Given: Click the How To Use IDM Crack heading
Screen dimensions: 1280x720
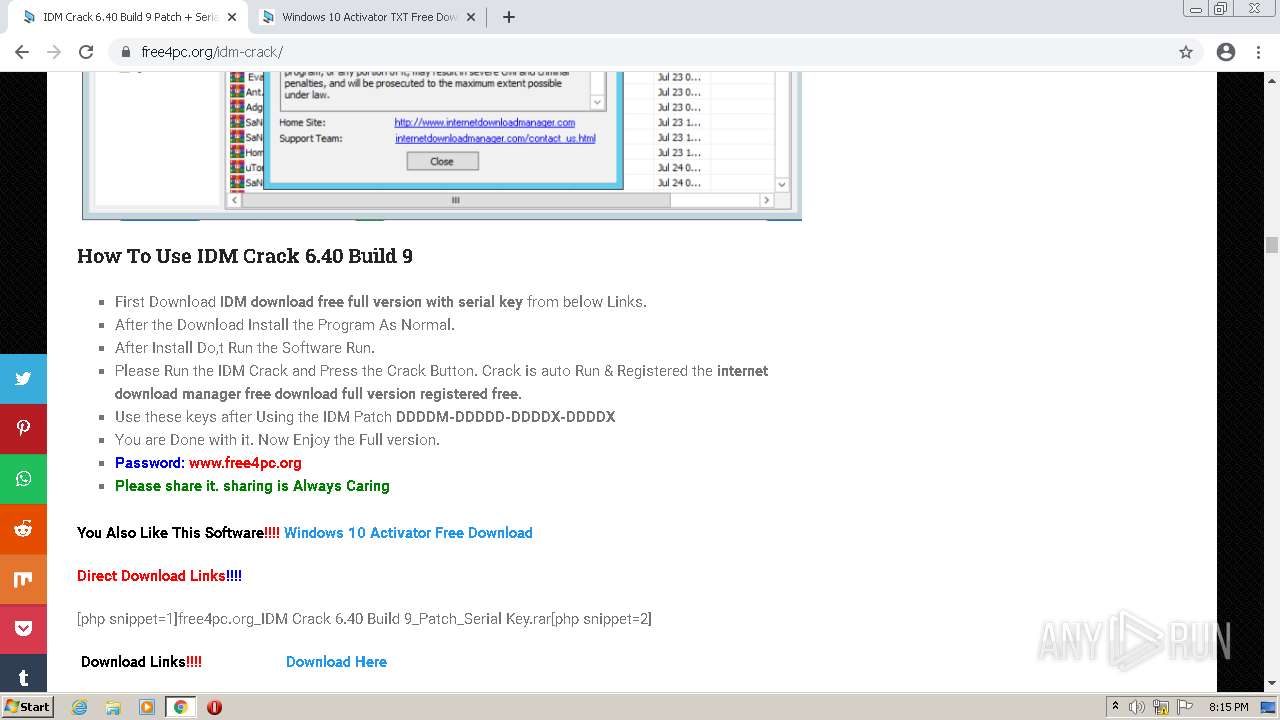Looking at the screenshot, I should 245,256.
